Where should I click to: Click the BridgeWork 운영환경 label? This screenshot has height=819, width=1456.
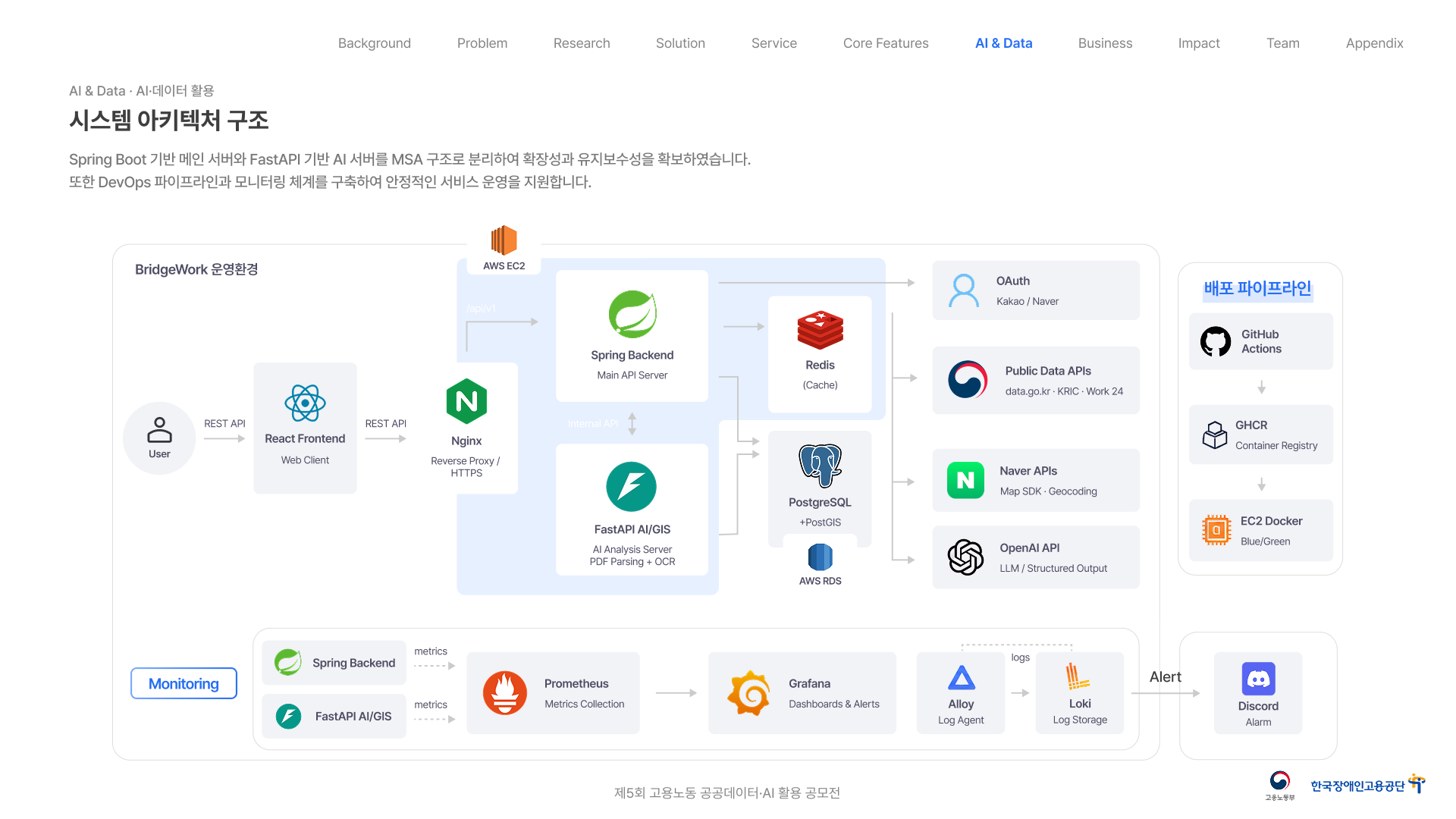(x=196, y=269)
